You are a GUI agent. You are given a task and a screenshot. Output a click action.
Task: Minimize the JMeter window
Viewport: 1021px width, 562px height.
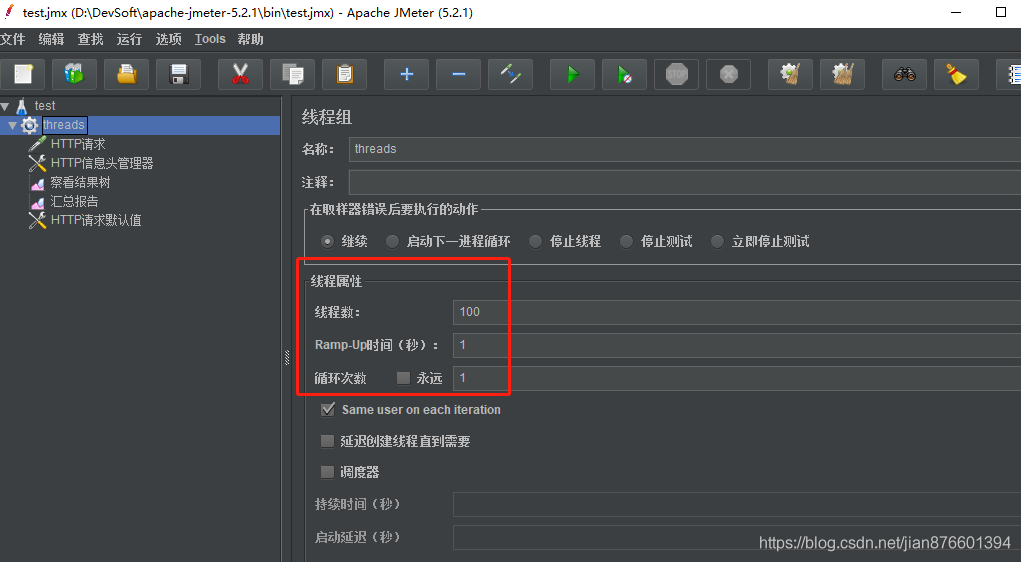pyautogui.click(x=956, y=12)
